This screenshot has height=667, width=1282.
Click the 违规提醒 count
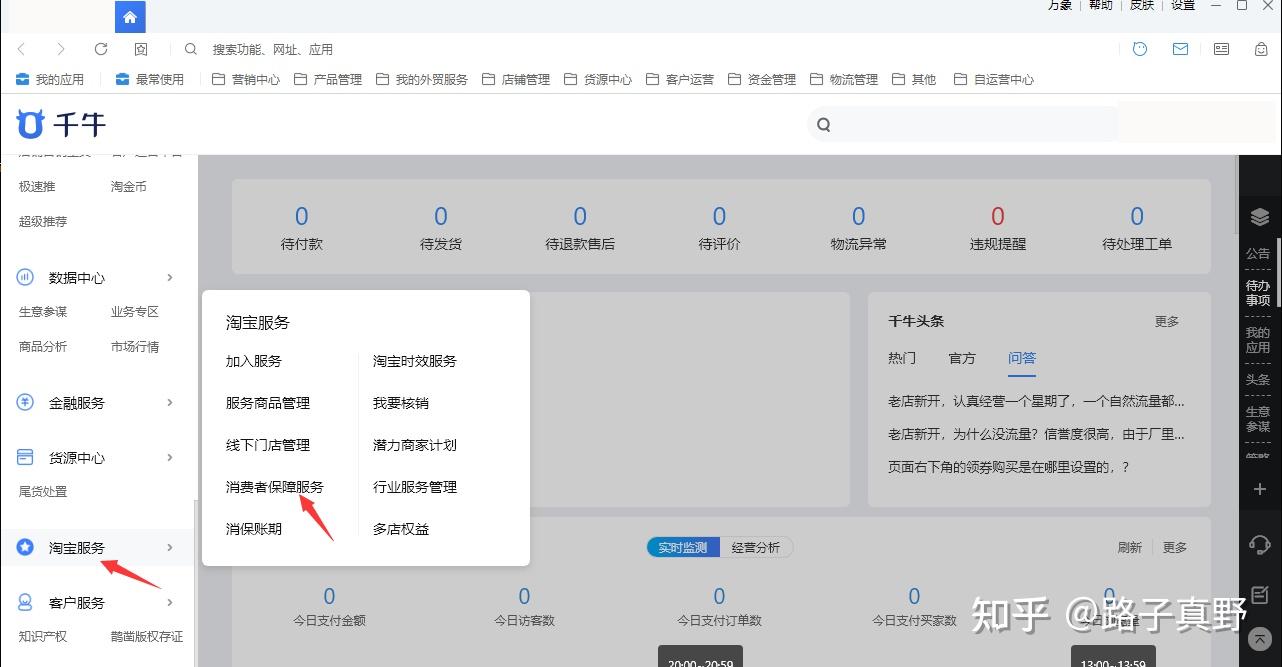click(998, 216)
